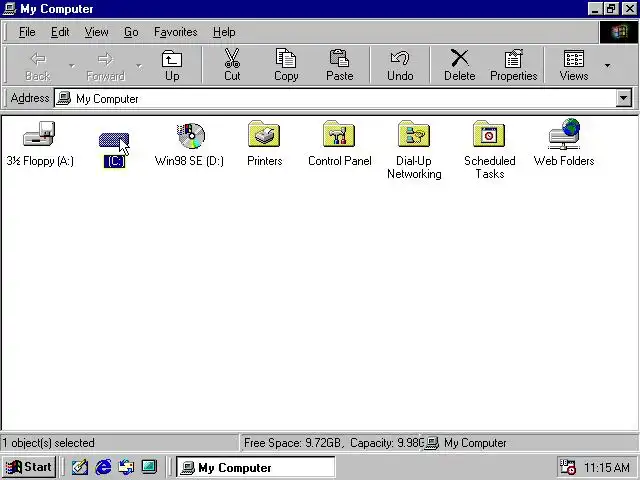Click the Forward toolbar button
The height and width of the screenshot is (480, 640).
[x=105, y=65]
